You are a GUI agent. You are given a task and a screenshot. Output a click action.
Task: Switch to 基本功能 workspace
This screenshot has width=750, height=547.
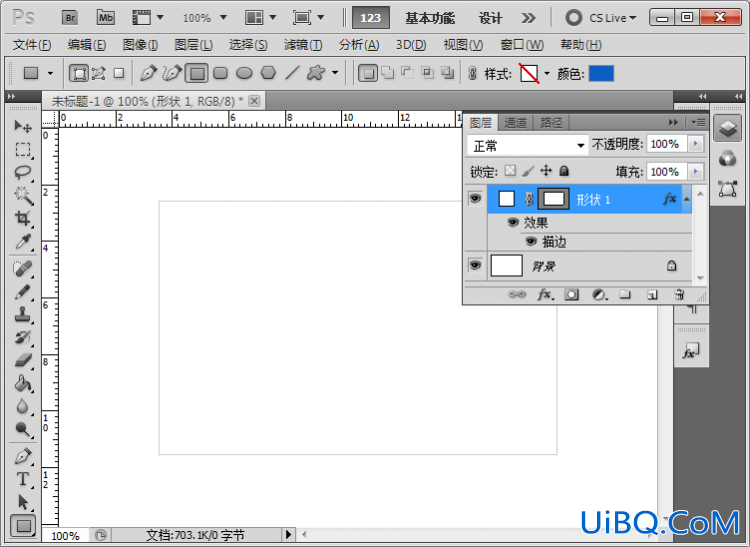pyautogui.click(x=430, y=18)
